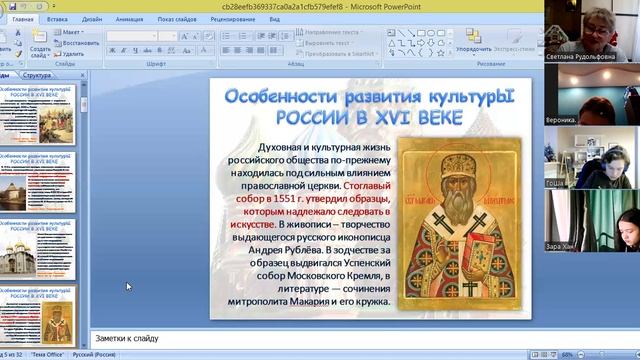Open the Change Case Aa dropdown
Screen dimensions: 640x360
click(x=187, y=51)
